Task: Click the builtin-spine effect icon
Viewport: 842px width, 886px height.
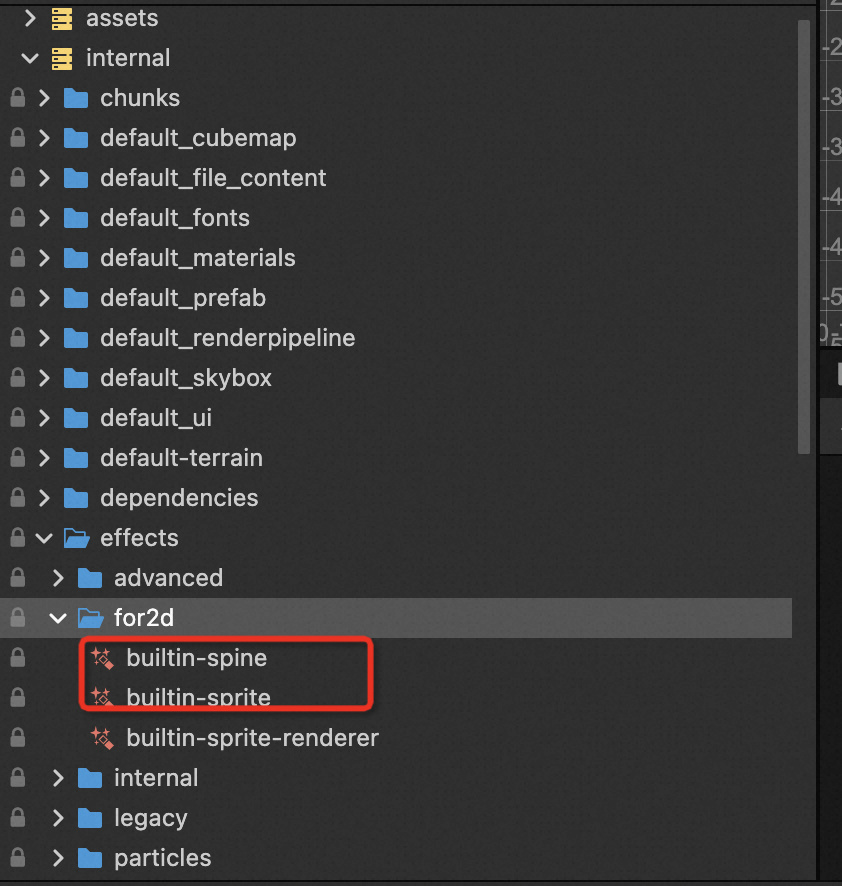Action: click(101, 658)
